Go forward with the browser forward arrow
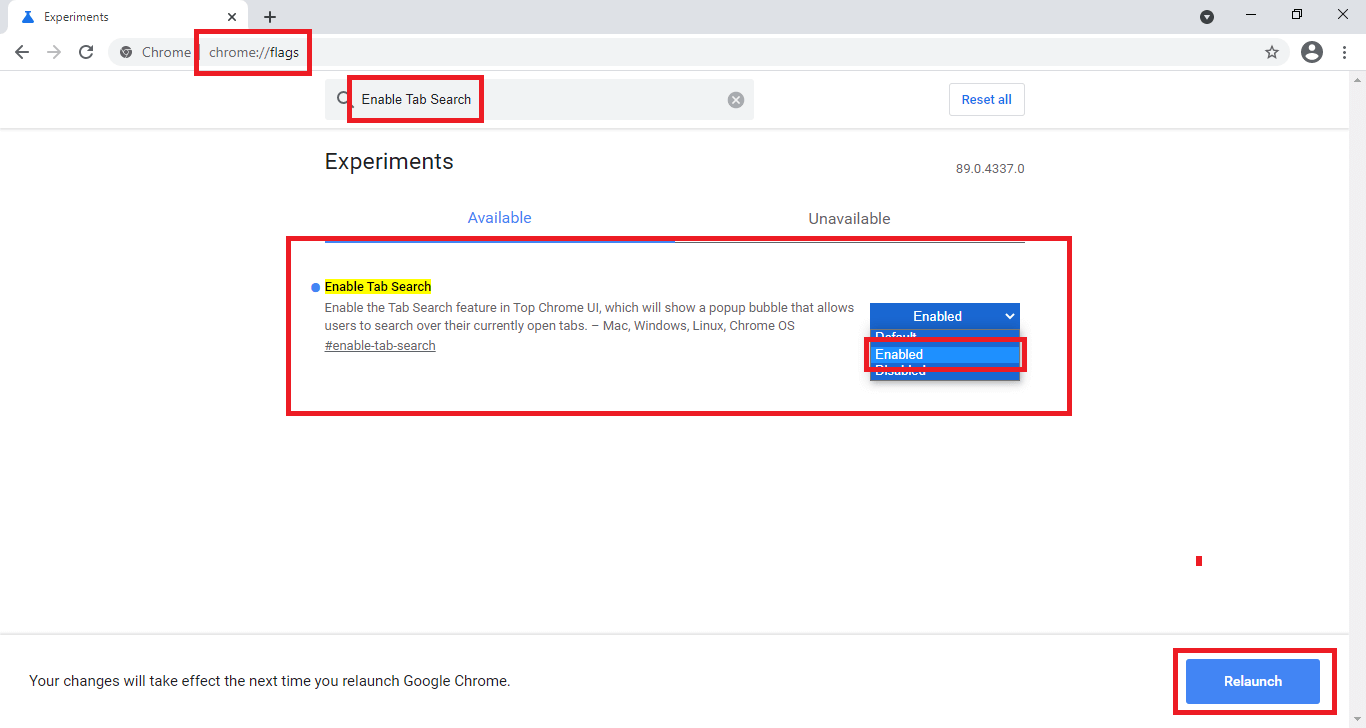 click(x=54, y=53)
